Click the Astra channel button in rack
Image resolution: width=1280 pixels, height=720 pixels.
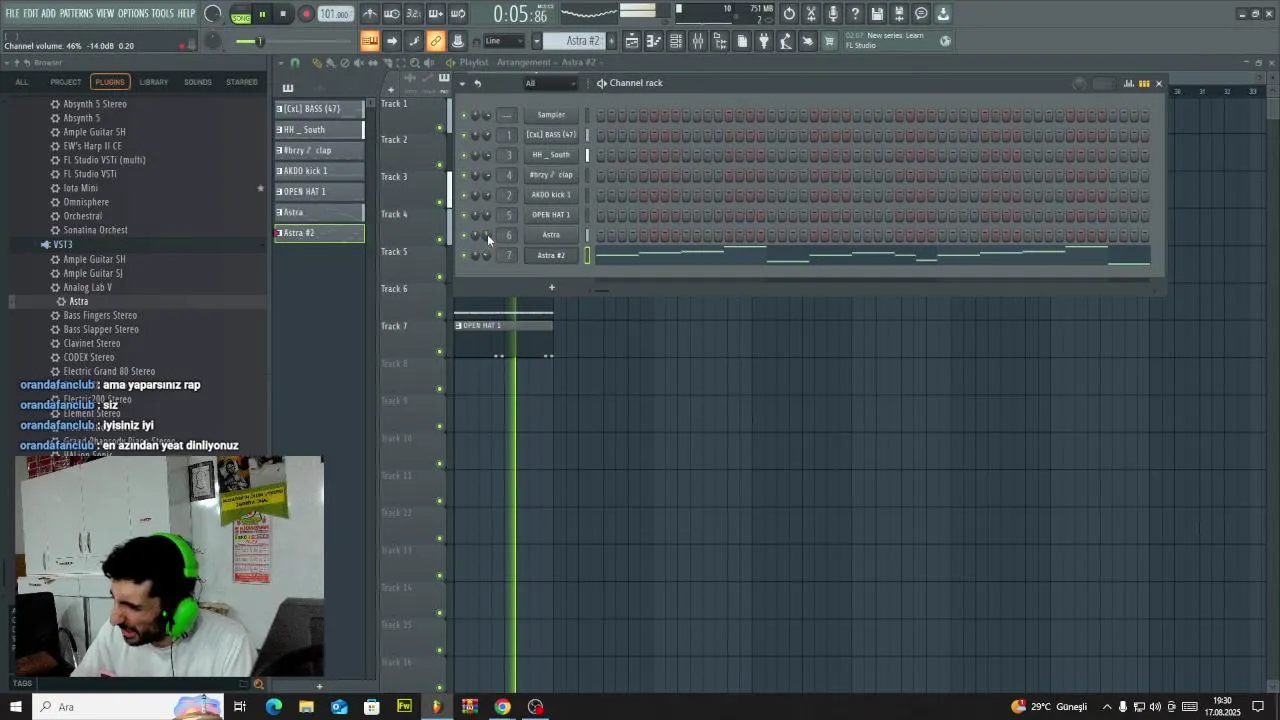pos(551,235)
